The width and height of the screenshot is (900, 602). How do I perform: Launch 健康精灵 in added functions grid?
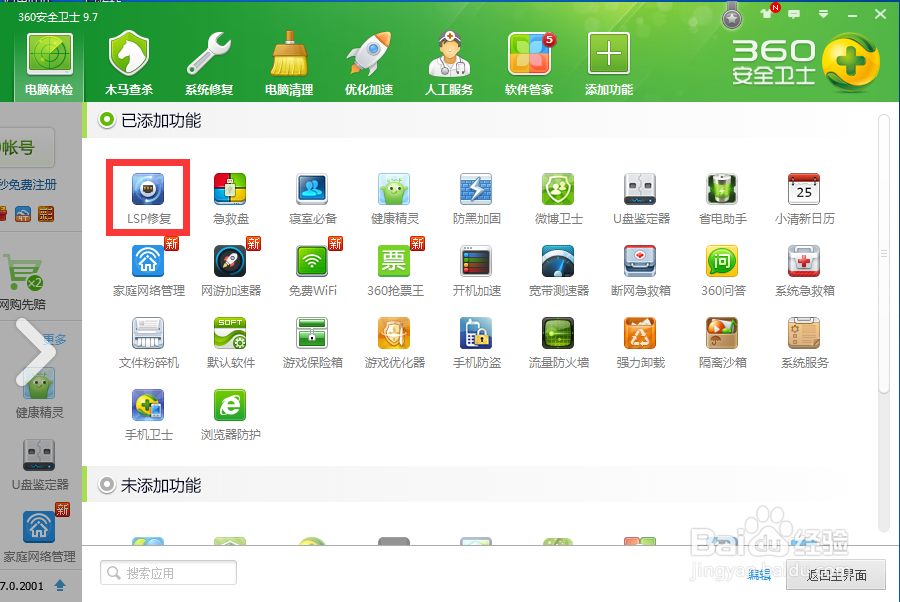point(394,199)
